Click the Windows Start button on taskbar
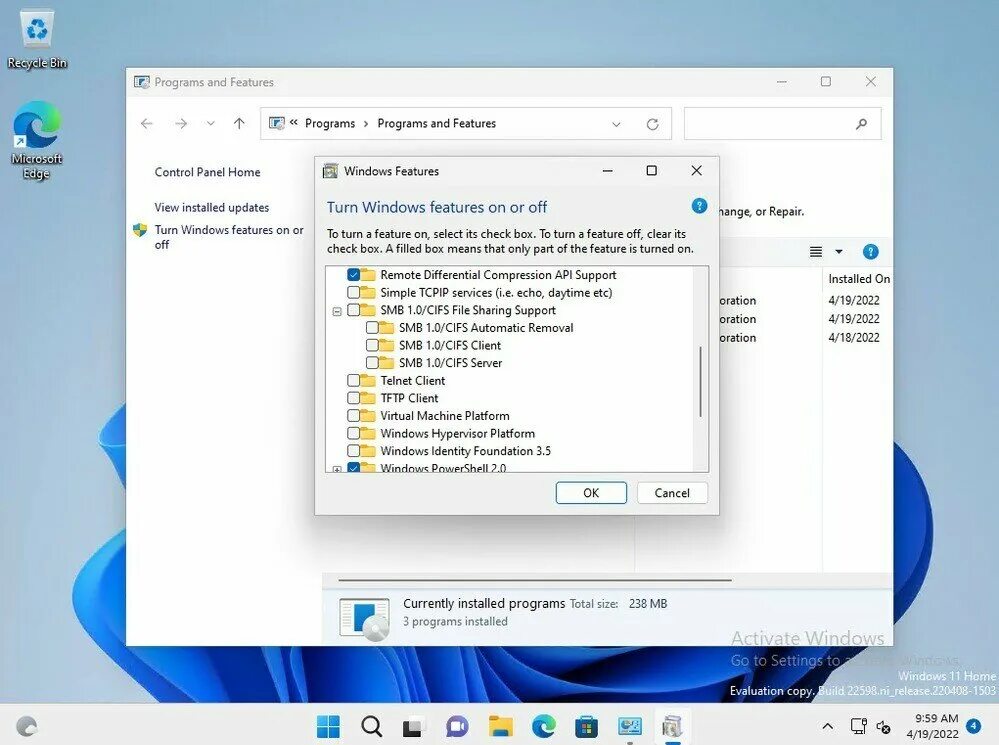Image resolution: width=999 pixels, height=745 pixels. 328,726
